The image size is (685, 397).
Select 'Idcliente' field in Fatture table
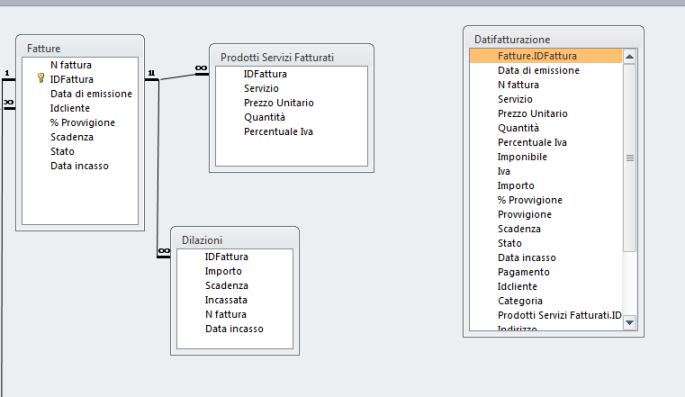(x=70, y=108)
